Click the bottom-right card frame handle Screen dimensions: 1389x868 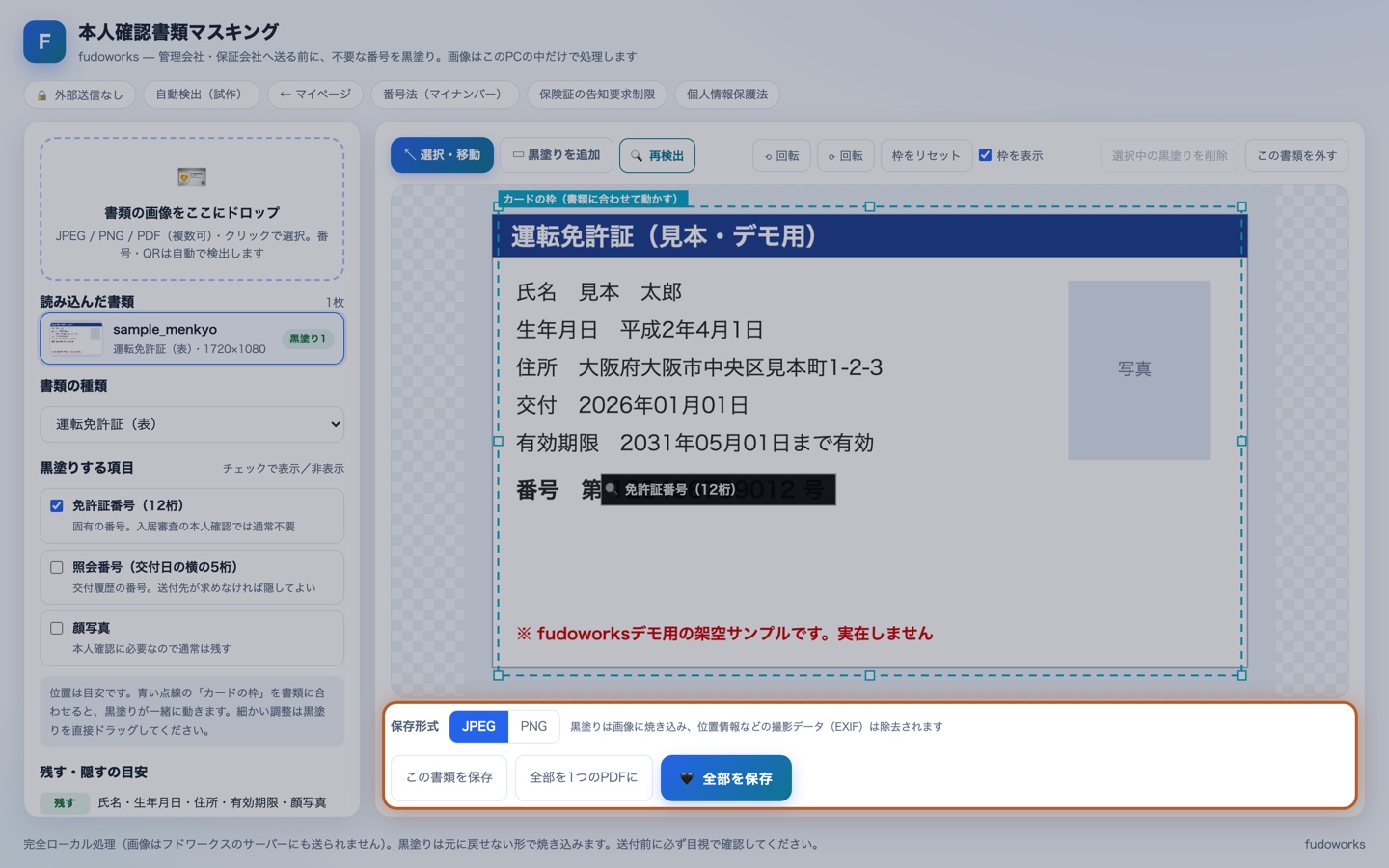pyautogui.click(x=1241, y=675)
